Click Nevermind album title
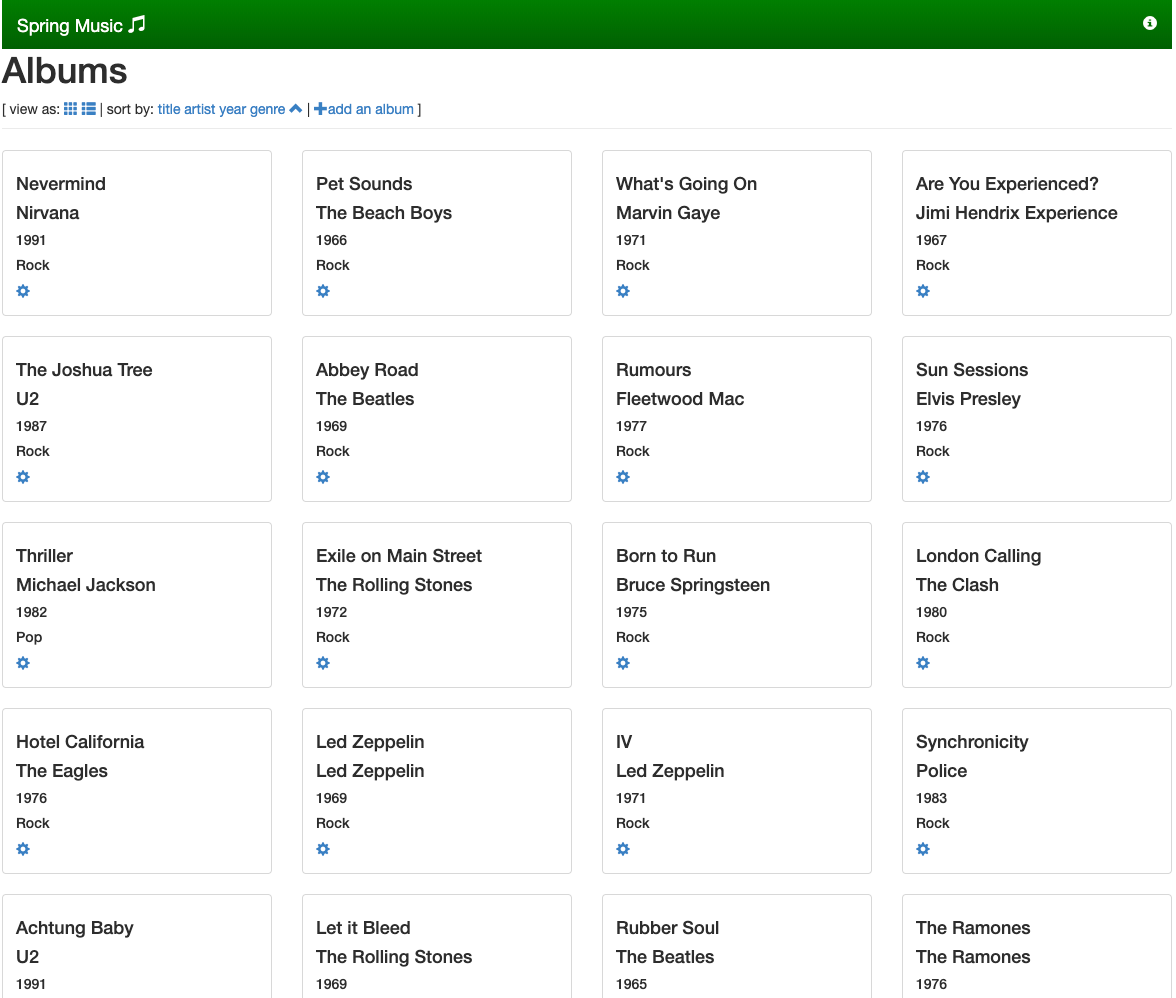This screenshot has height=998, width=1176. click(61, 184)
